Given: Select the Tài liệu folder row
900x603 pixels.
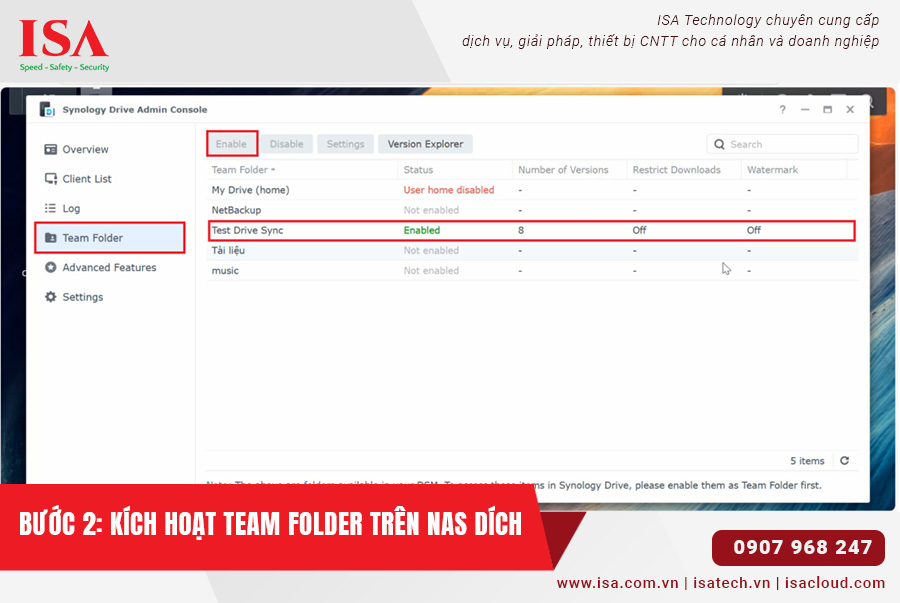Looking at the screenshot, I should [532, 250].
